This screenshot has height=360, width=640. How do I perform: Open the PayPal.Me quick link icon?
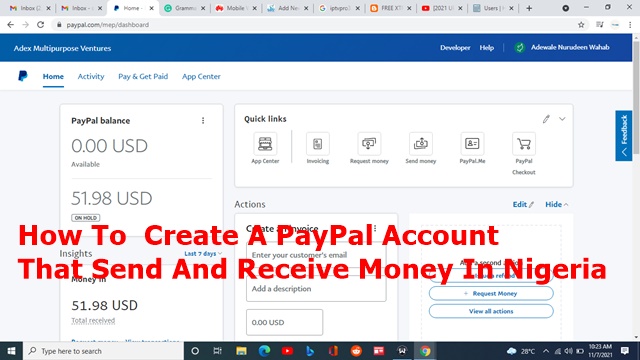(x=472, y=144)
